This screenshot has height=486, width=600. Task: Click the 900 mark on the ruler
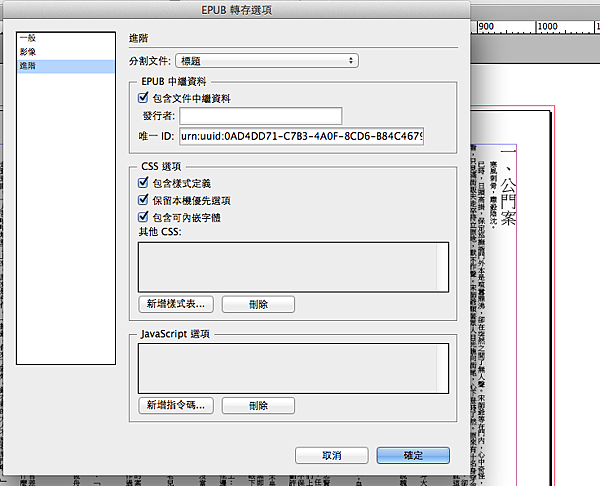[x=486, y=26]
